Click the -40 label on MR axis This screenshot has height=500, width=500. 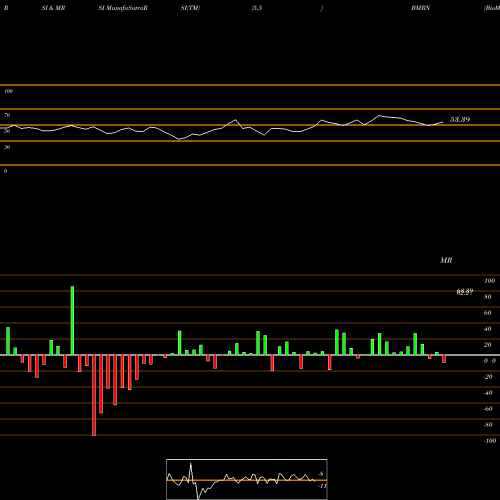[x=488, y=393]
